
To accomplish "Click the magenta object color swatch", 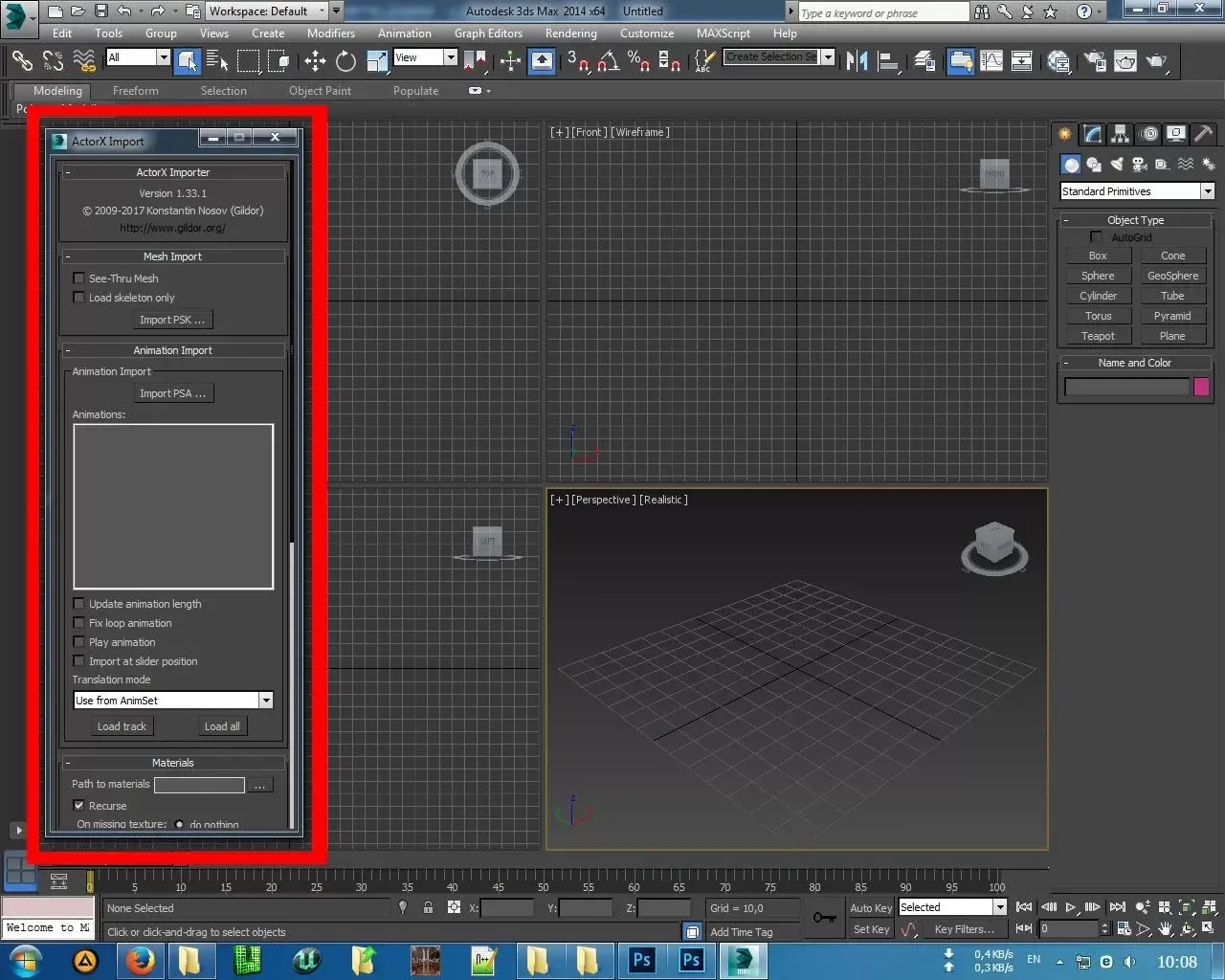I will click(1201, 387).
